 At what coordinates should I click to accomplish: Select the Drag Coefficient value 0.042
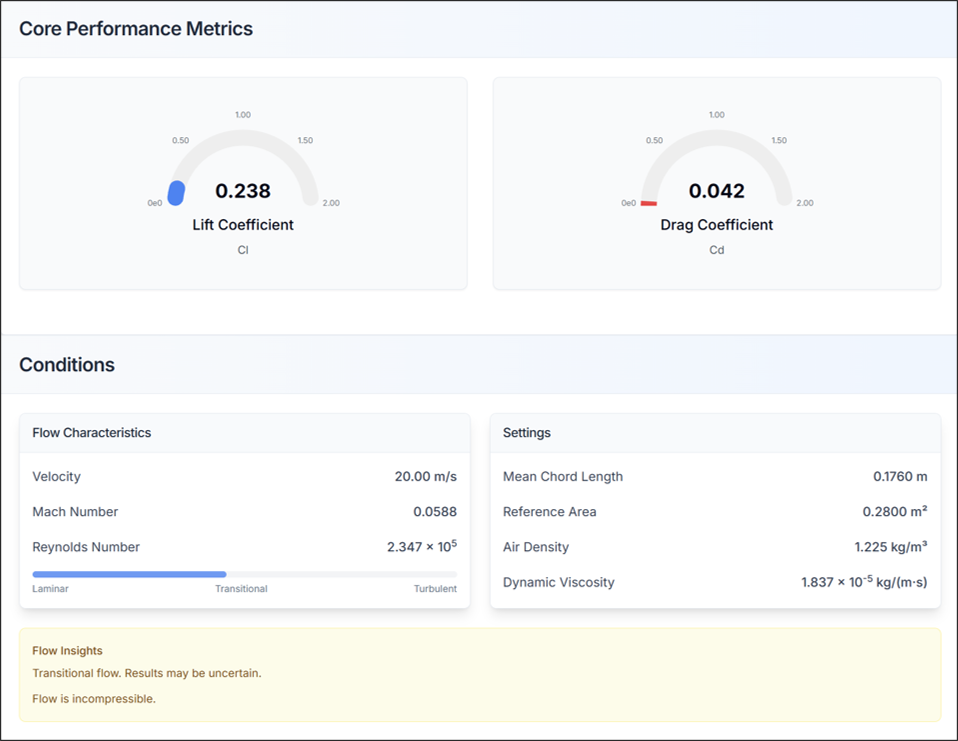pos(716,191)
